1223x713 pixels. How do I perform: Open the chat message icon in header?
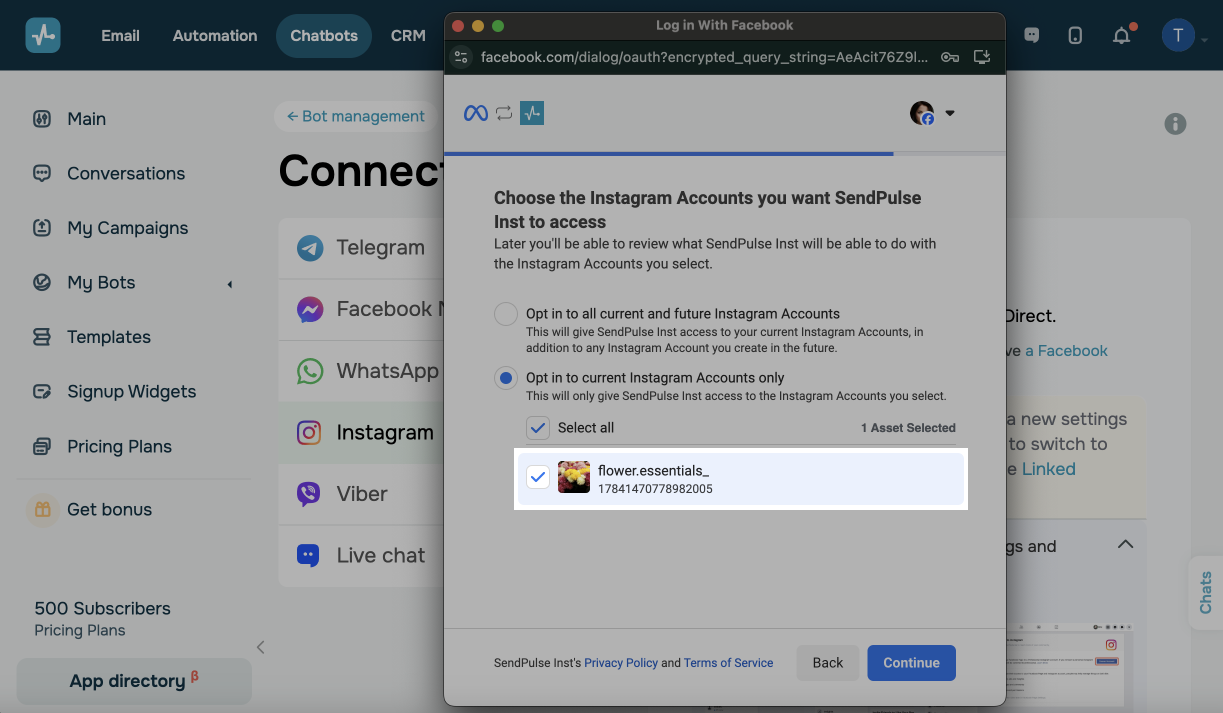1032,35
